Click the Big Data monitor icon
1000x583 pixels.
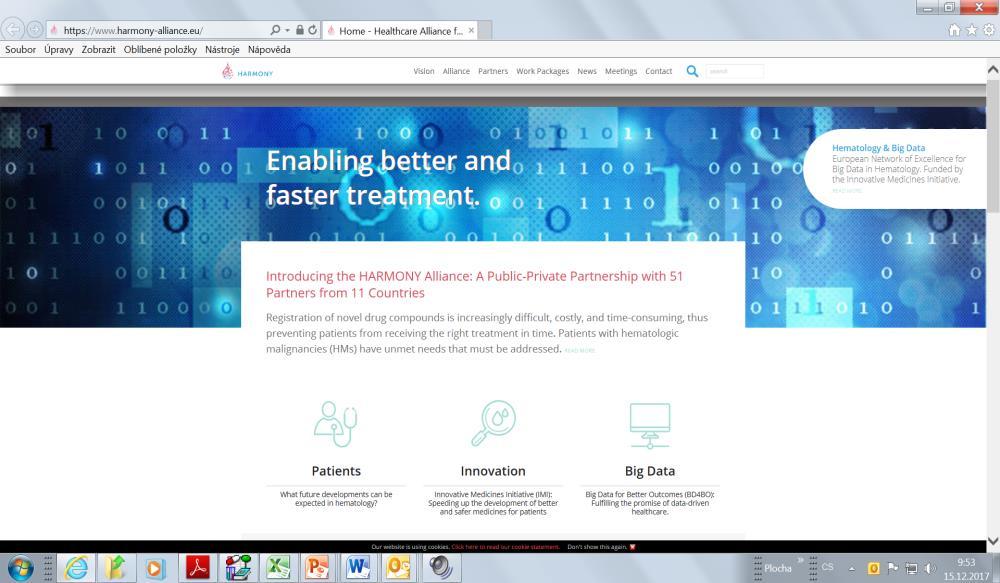[650, 425]
